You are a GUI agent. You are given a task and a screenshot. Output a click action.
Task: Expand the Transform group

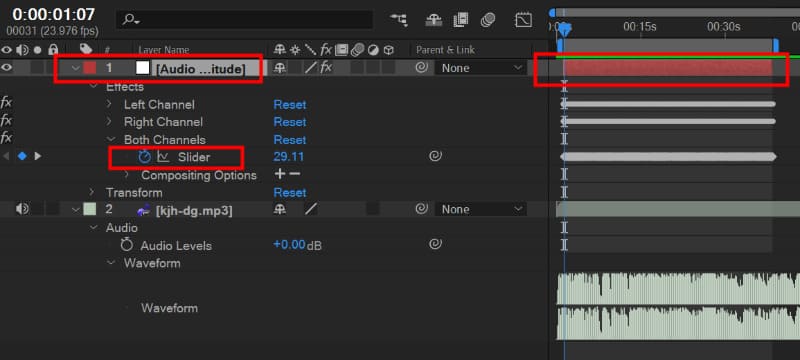pyautogui.click(x=92, y=192)
